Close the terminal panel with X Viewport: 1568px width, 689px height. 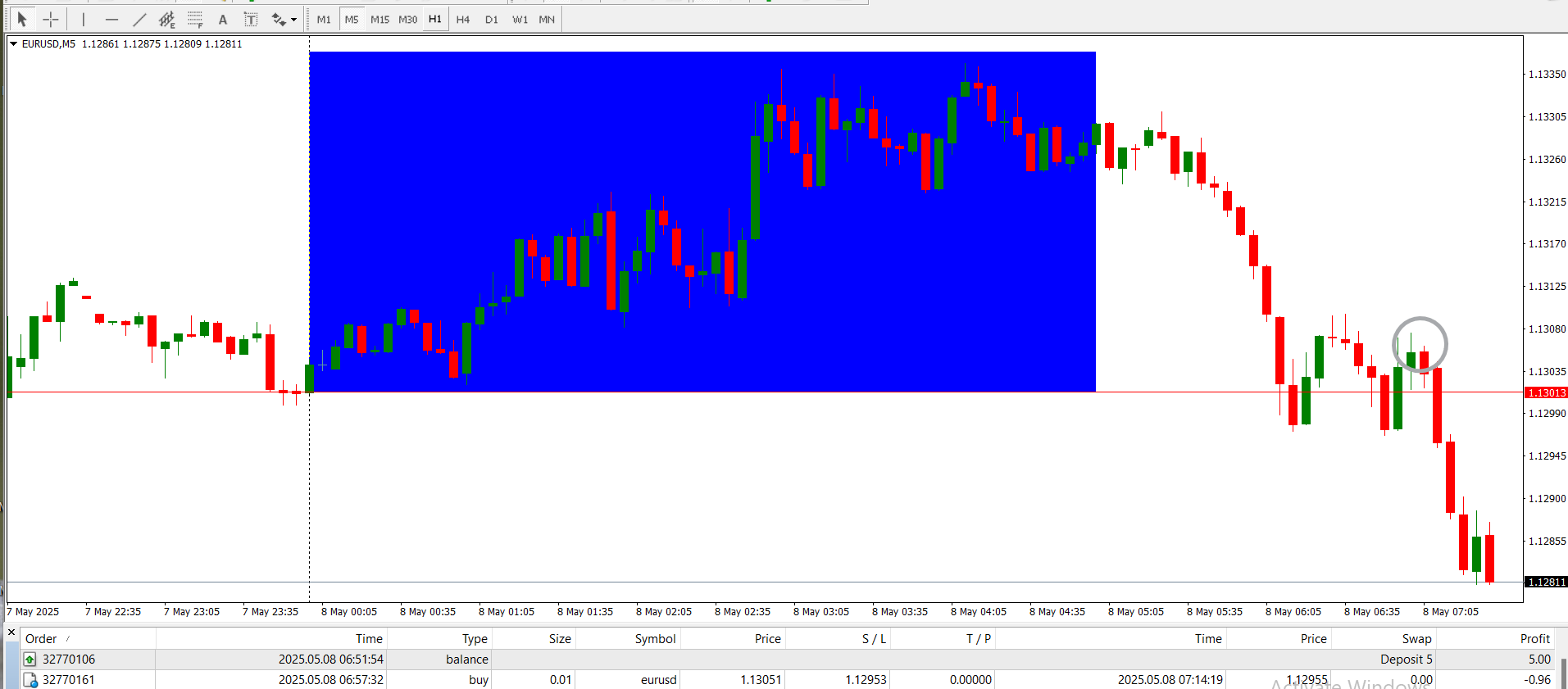tap(11, 632)
